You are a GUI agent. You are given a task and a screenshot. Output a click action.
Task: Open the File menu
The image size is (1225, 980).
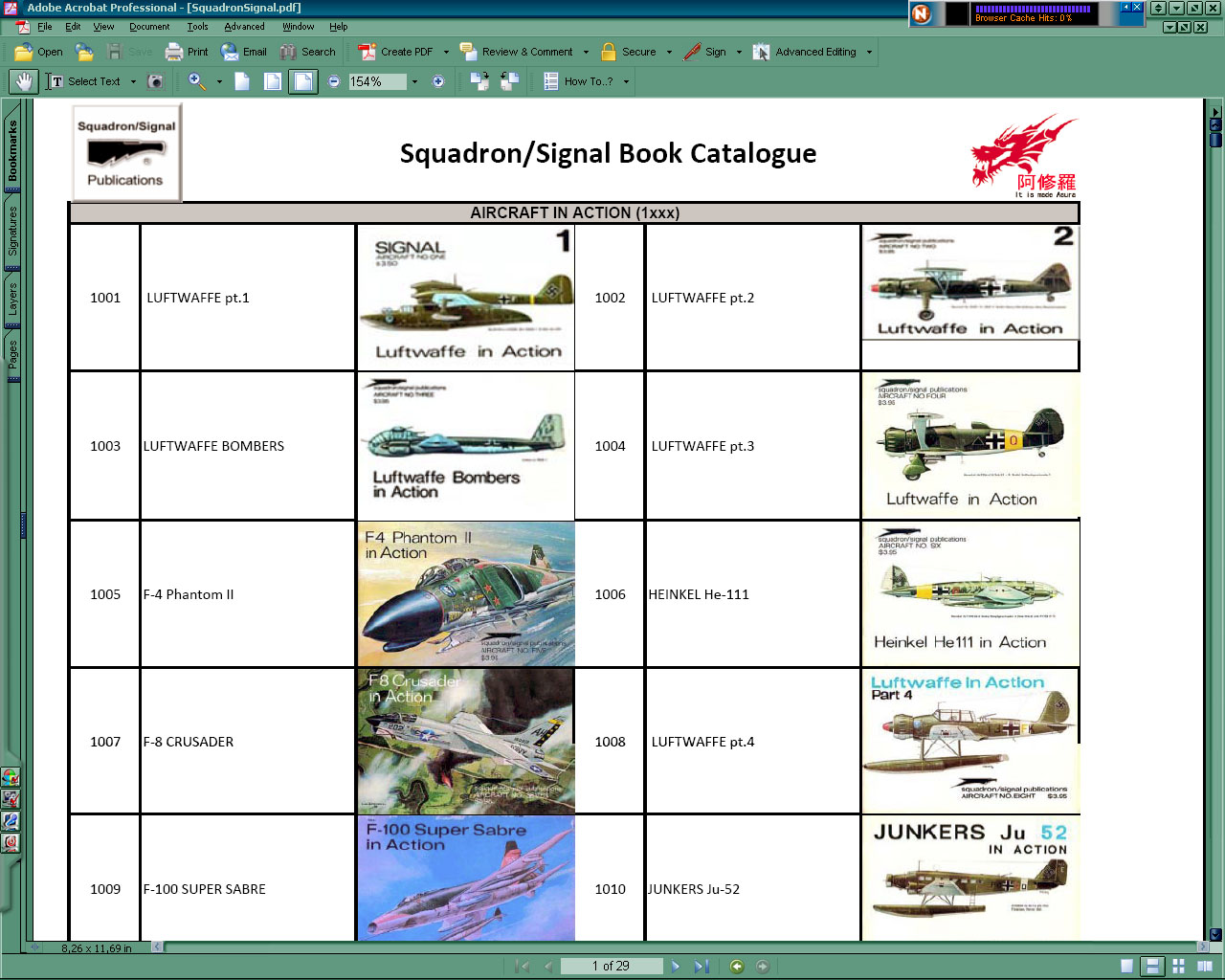pyautogui.click(x=45, y=27)
